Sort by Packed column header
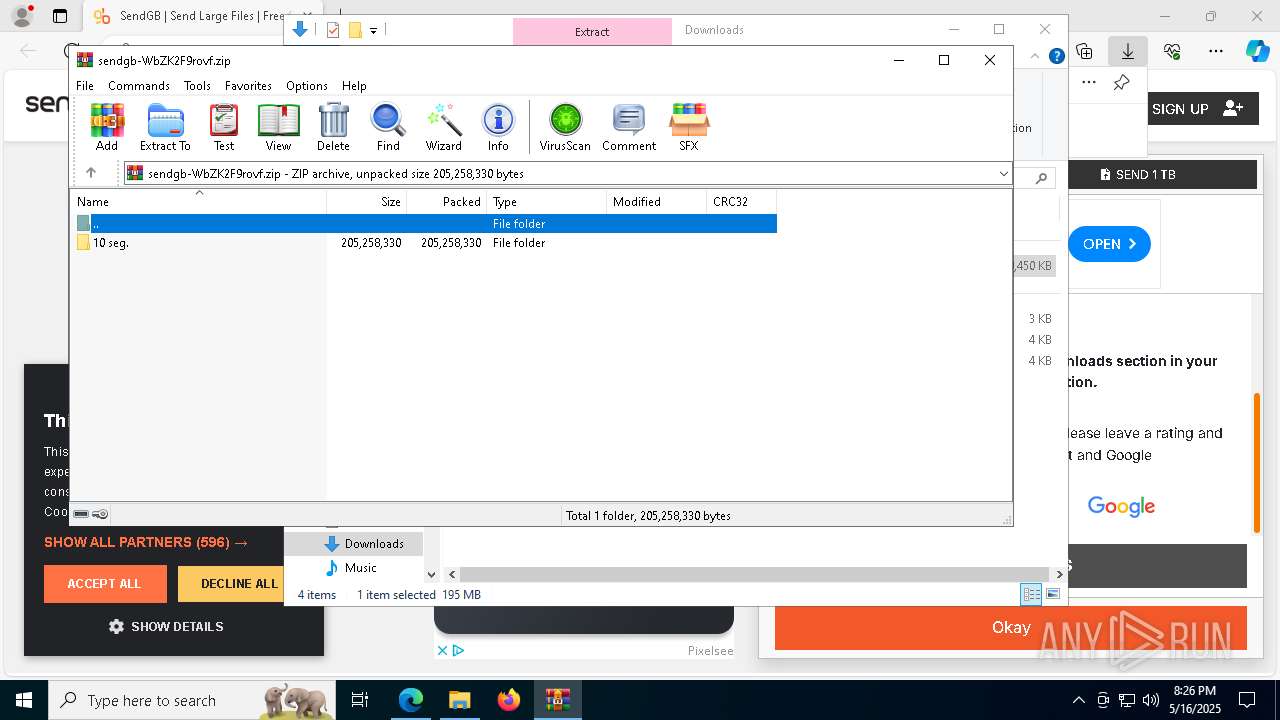1280x720 pixels. click(446, 202)
